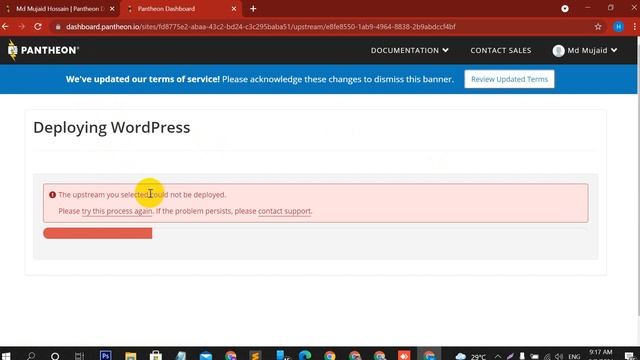Click the address bar URL
Image resolution: width=640 pixels, height=360 pixels.
(260, 27)
